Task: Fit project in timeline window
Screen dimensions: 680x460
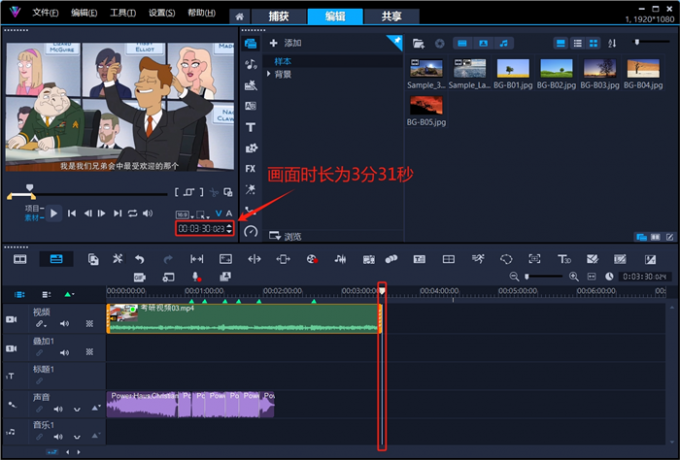Action: pos(592,277)
